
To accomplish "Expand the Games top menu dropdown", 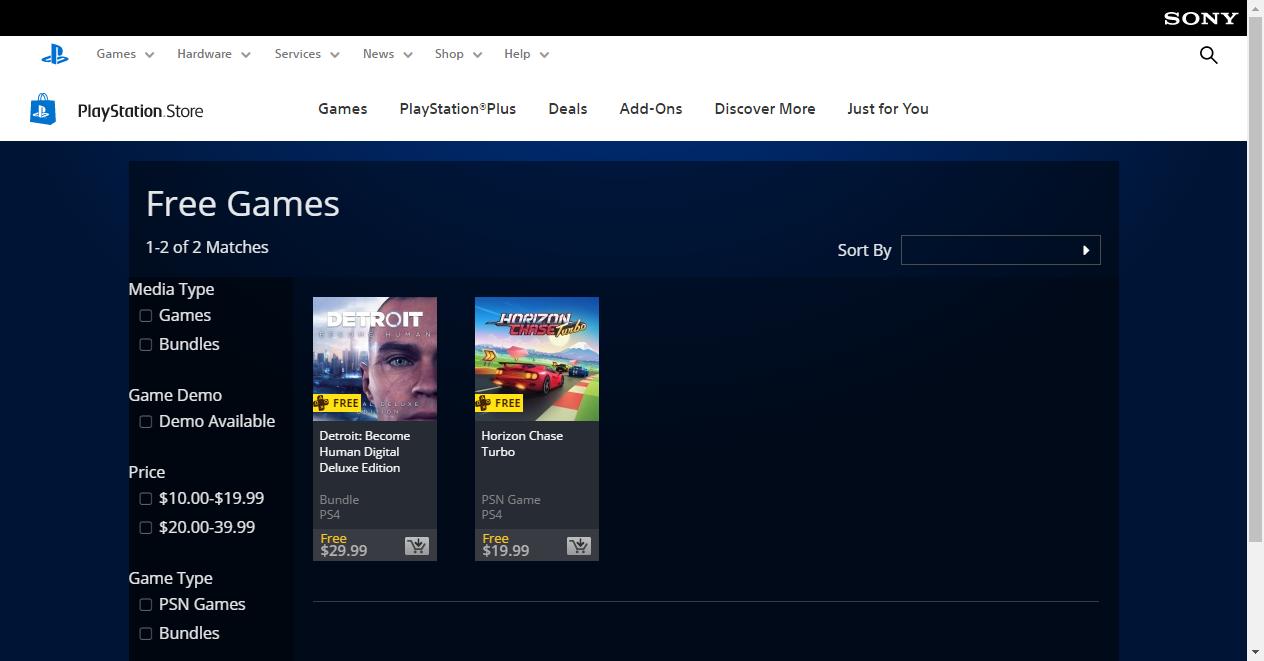I will click(125, 54).
